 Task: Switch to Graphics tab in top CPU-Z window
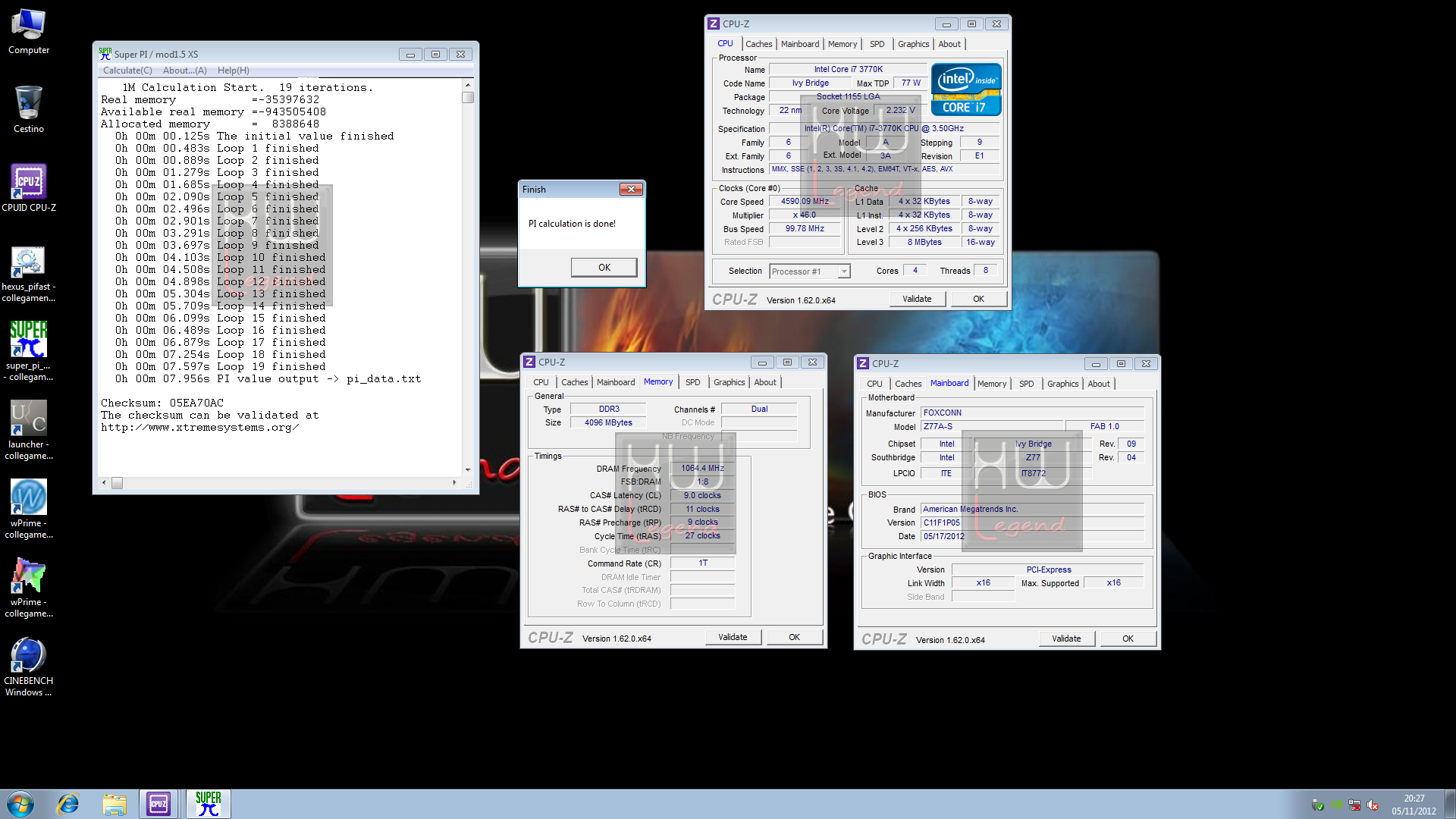coord(913,44)
